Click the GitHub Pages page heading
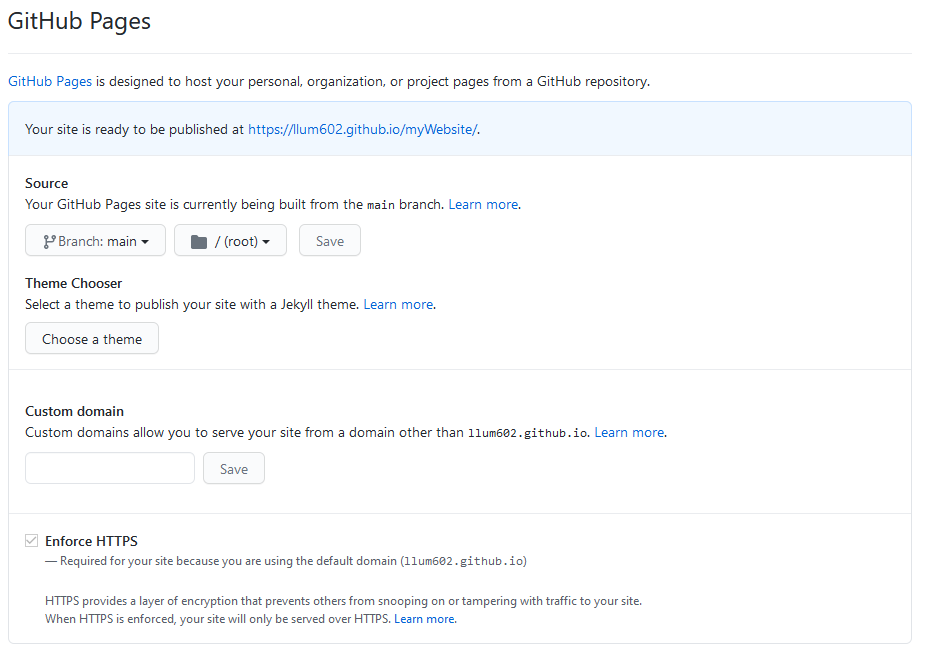930x659 pixels. point(79,21)
